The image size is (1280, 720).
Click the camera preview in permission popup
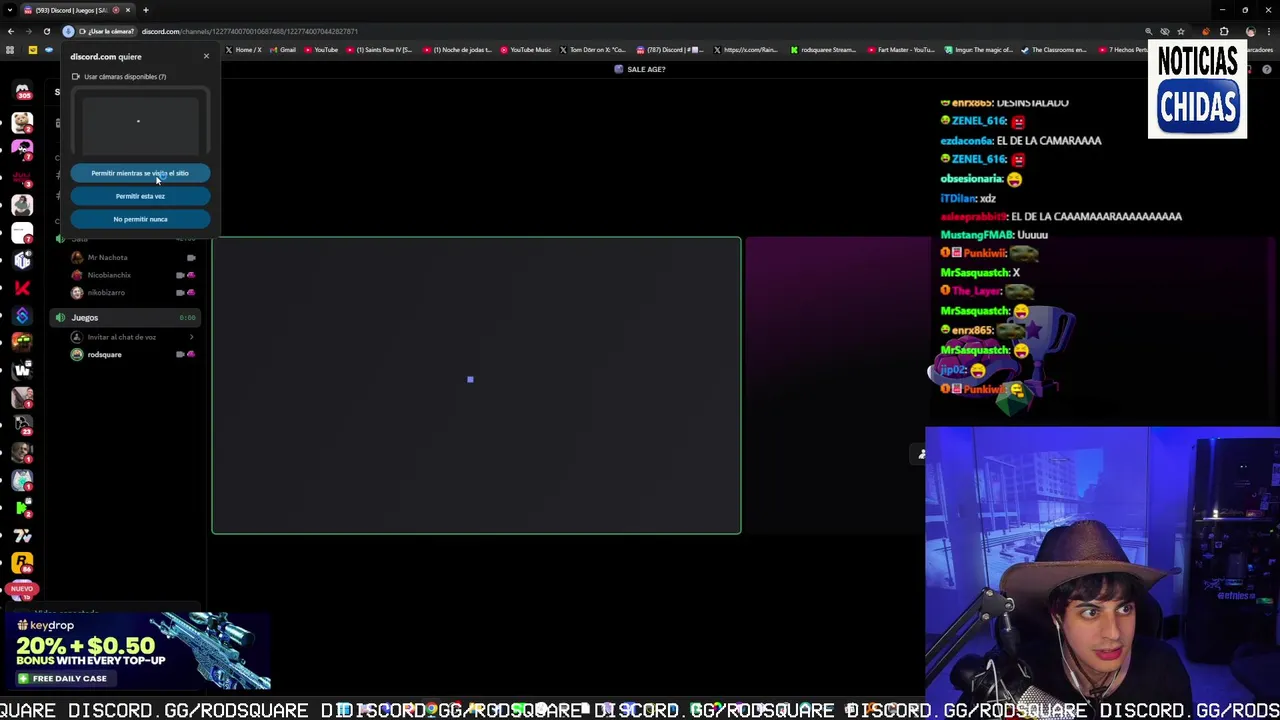click(140, 122)
